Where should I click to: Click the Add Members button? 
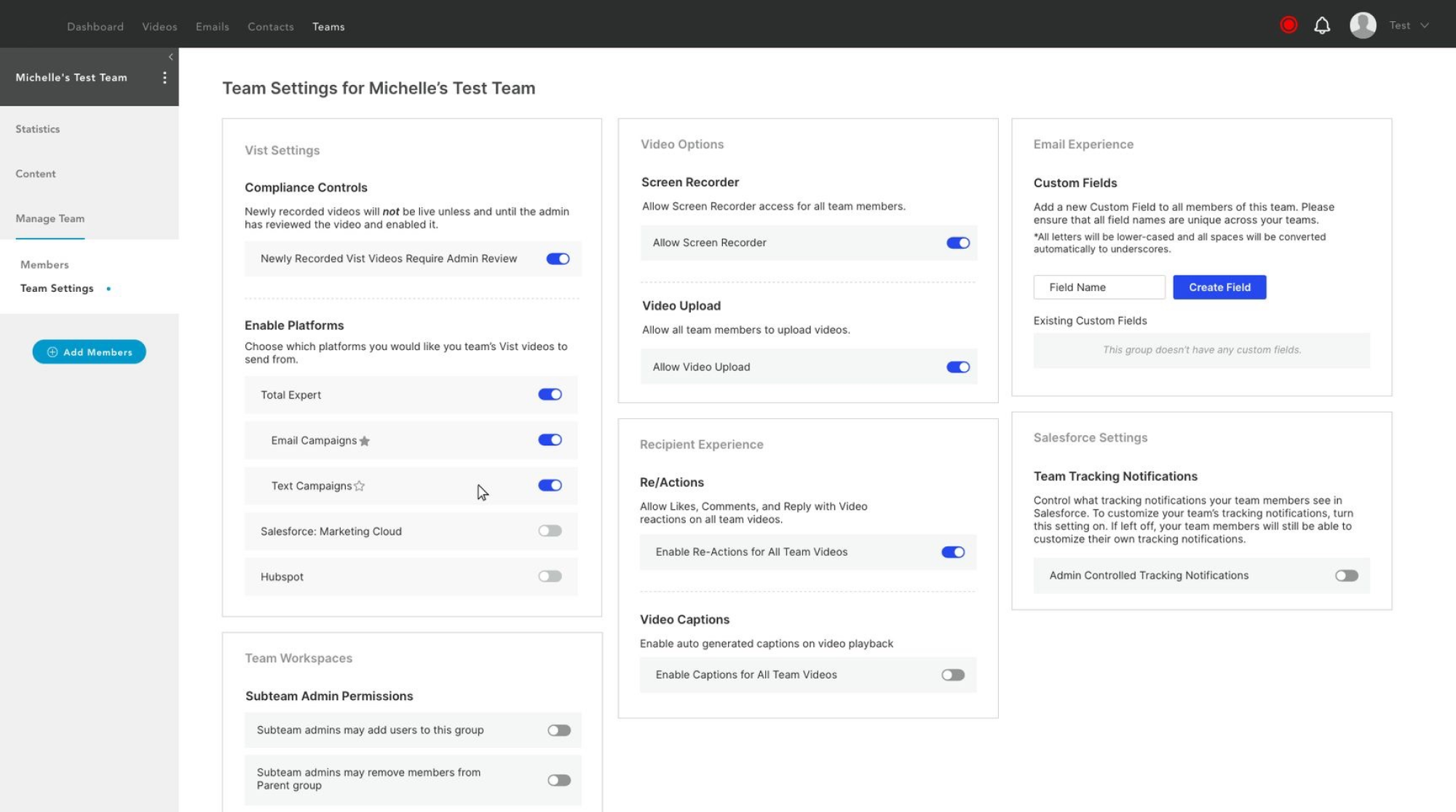tap(89, 351)
